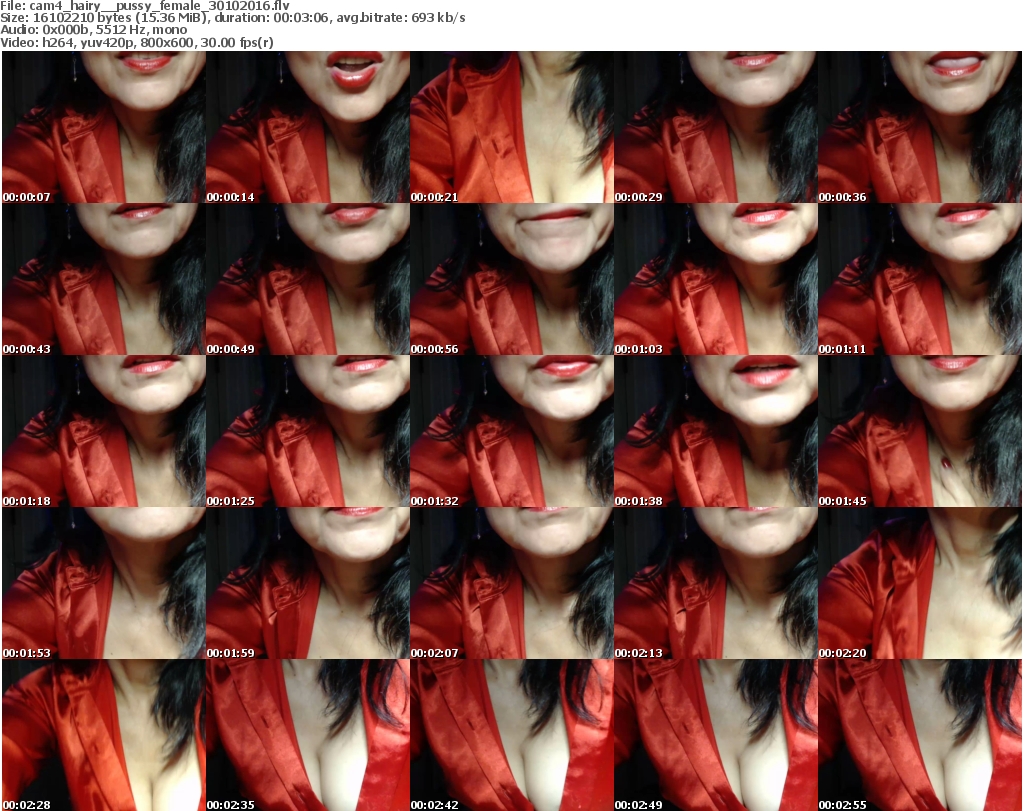Select the thumbnail at 00:00:43
The width and height of the screenshot is (1024, 811).
tap(104, 280)
